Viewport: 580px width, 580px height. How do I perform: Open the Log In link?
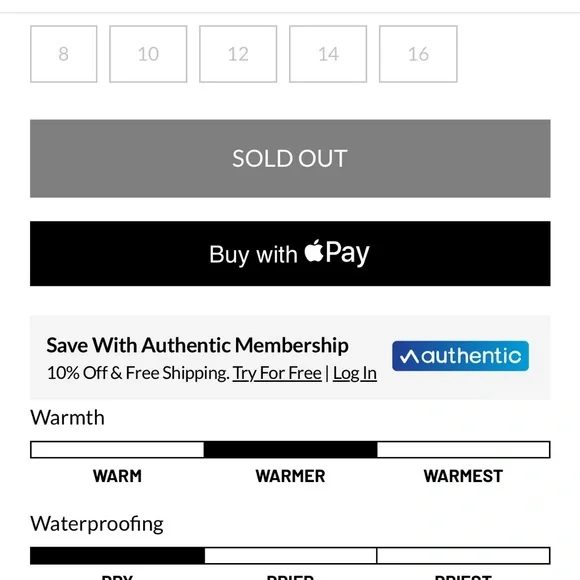click(x=355, y=373)
